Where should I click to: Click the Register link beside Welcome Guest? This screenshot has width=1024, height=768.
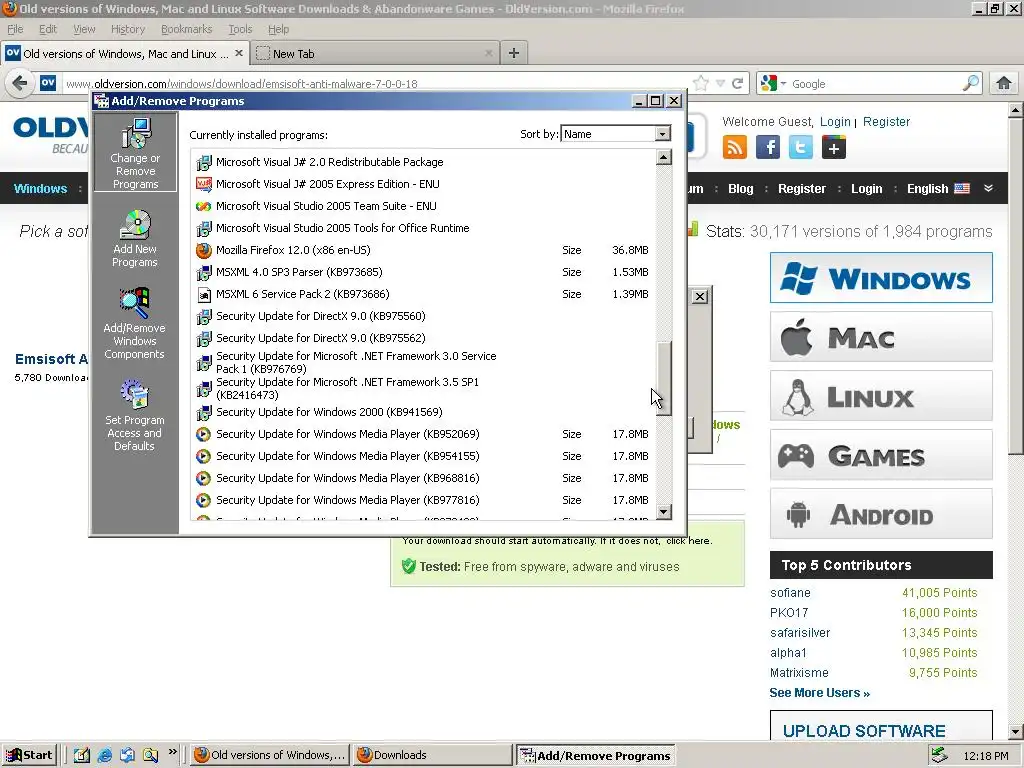(886, 121)
